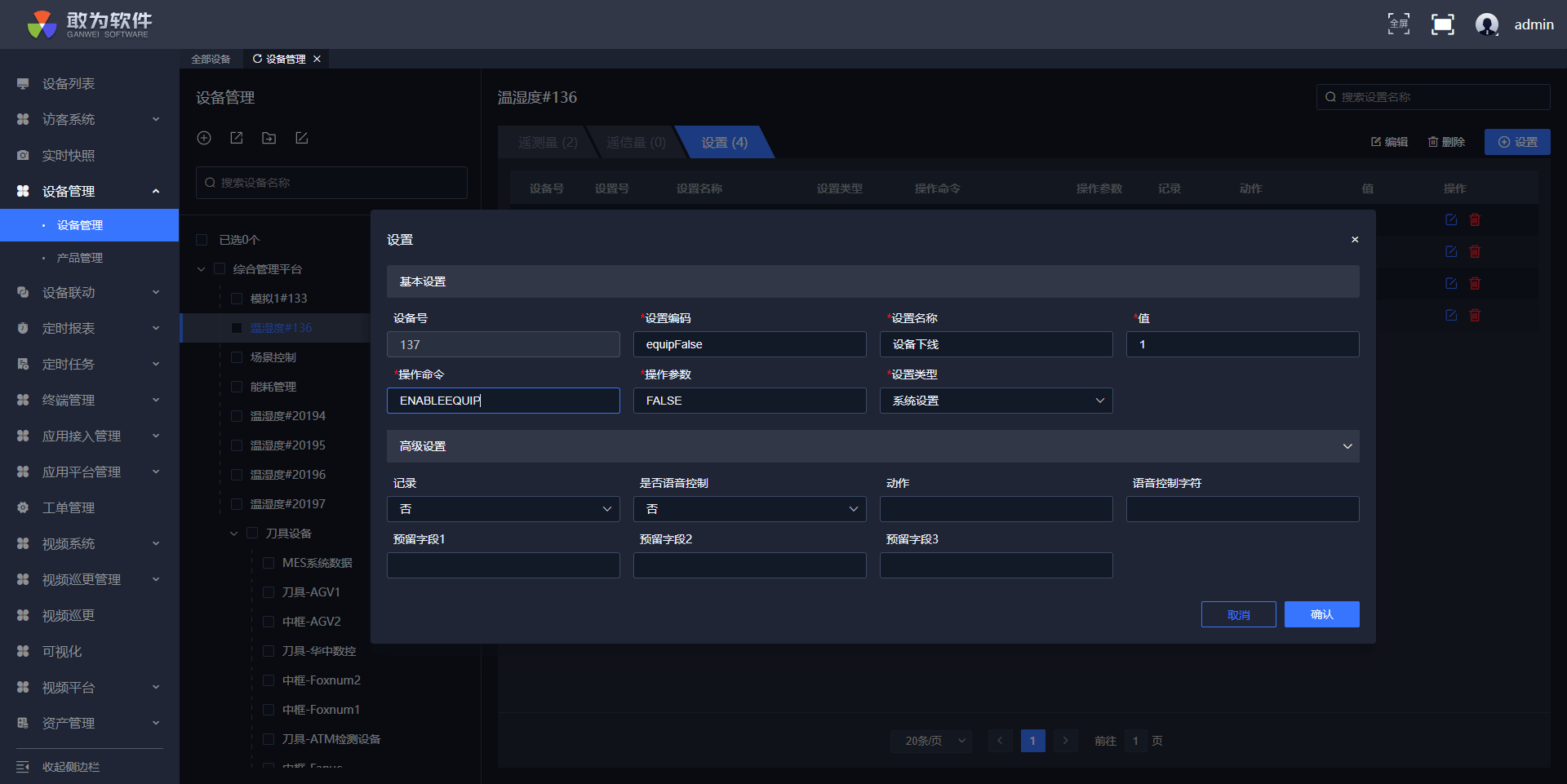Click the admin user avatar icon
Image resolution: width=1567 pixels, height=784 pixels.
pos(1486,24)
